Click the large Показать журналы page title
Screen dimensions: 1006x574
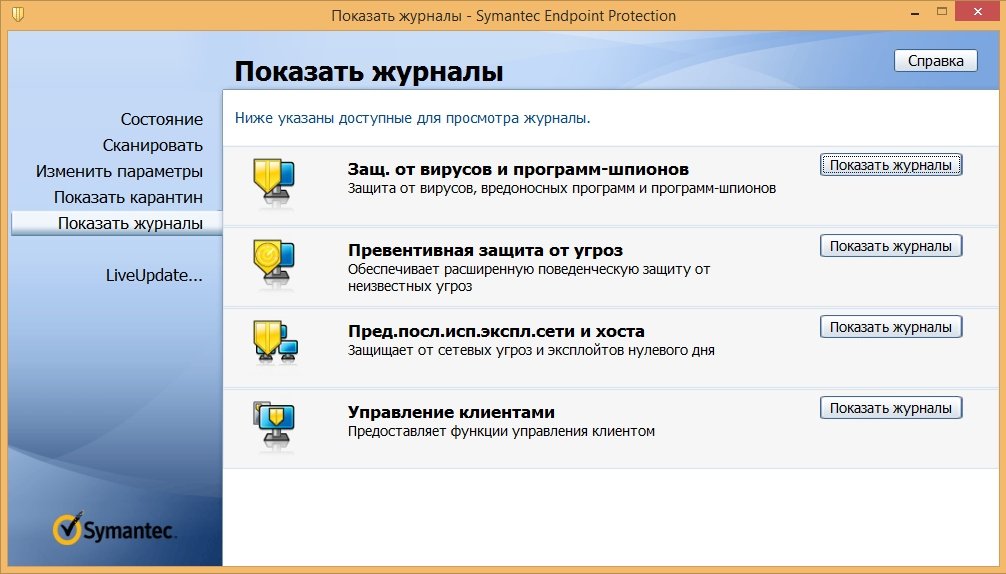coord(368,71)
